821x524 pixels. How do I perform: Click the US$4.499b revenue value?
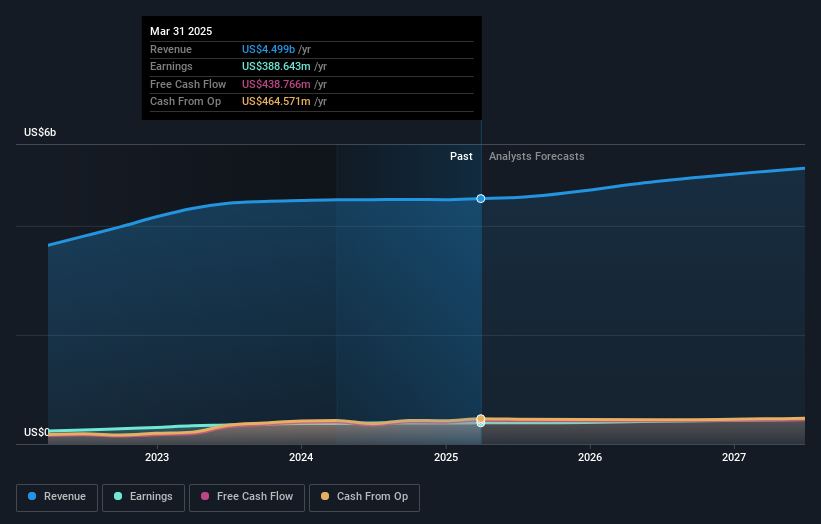pyautogui.click(x=268, y=49)
